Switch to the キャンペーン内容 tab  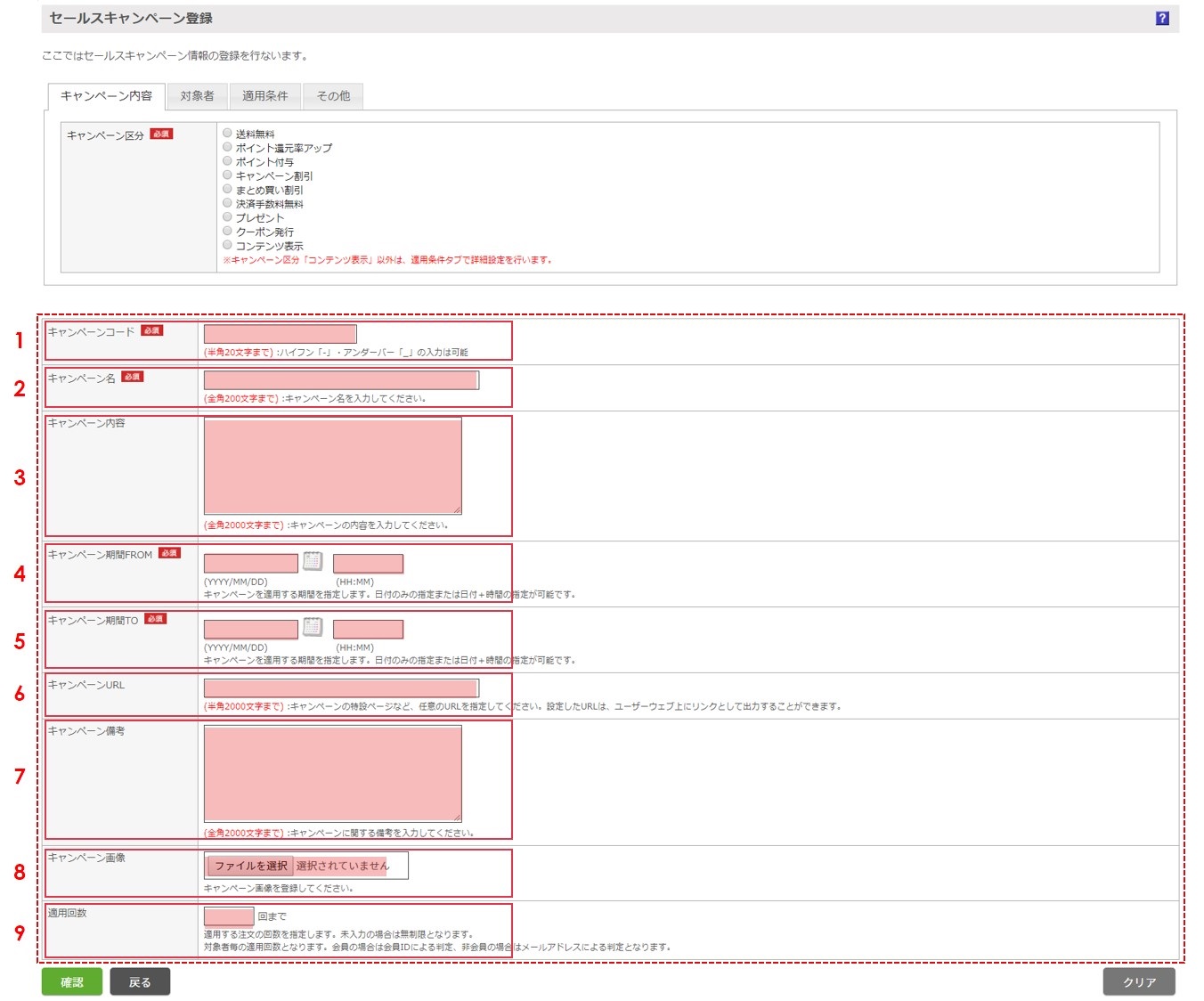(106, 96)
